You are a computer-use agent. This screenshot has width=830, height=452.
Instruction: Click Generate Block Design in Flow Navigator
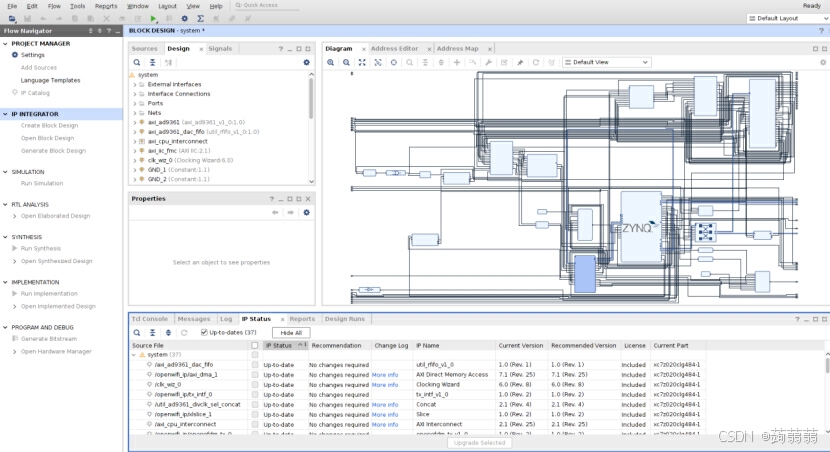click(53, 151)
